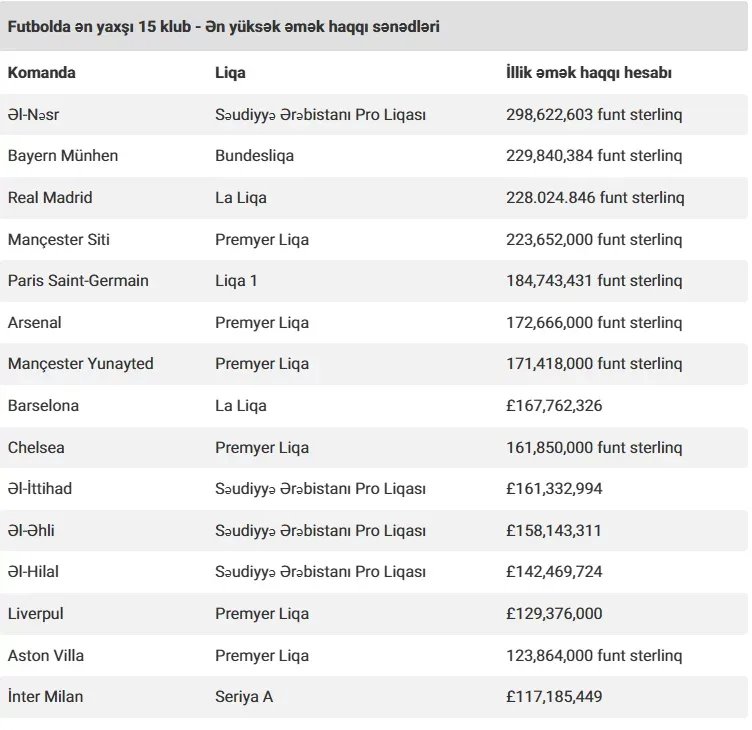The height and width of the screenshot is (730, 752).
Task: Click the Bayern Münhen team cell
Action: (62, 156)
